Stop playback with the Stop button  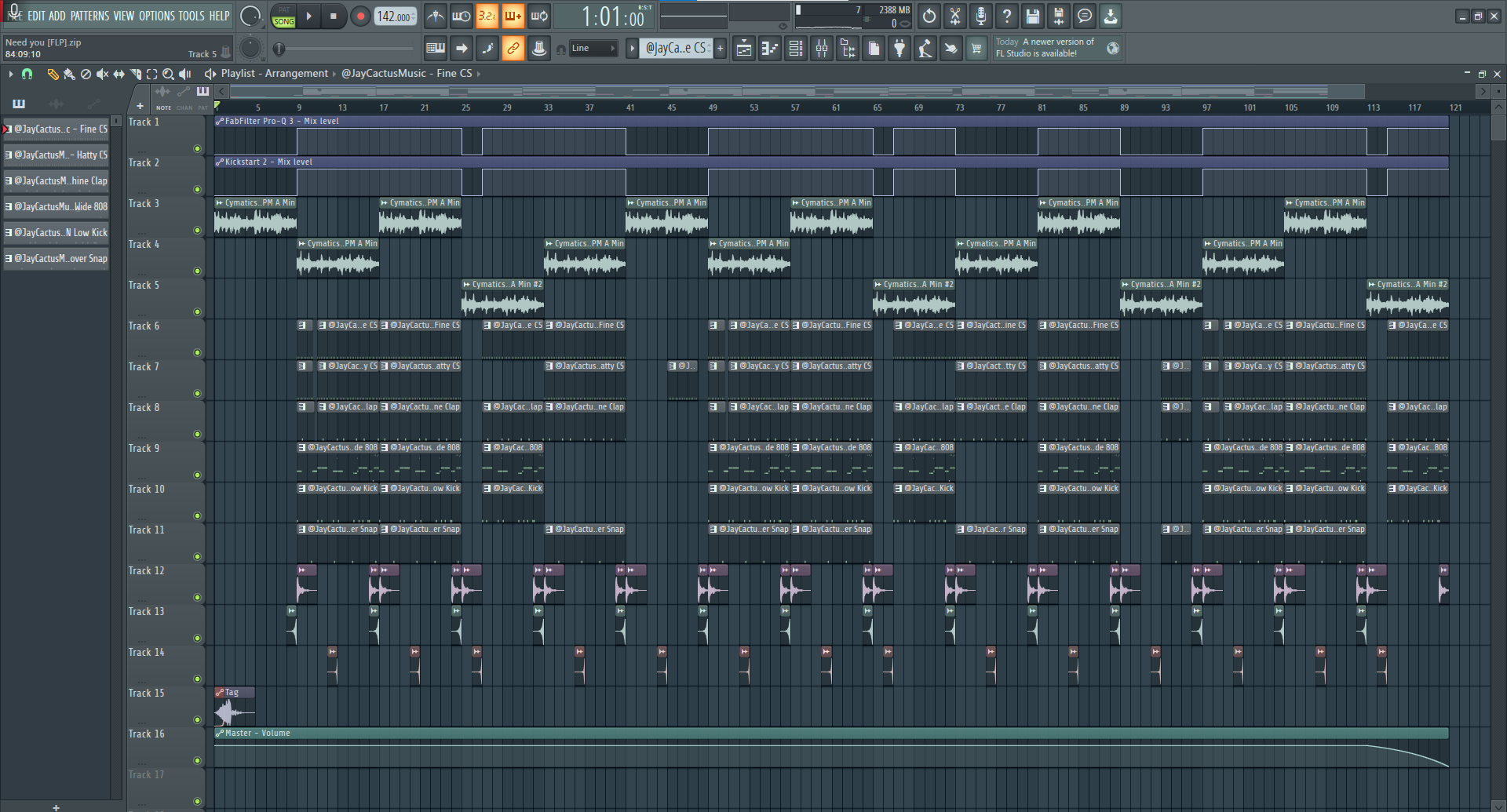click(334, 16)
